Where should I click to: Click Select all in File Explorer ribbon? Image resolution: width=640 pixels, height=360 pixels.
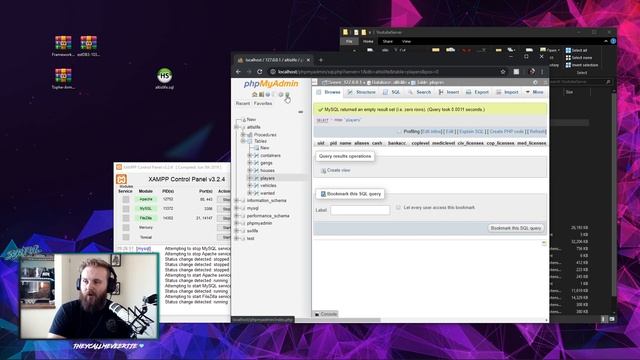(576, 50)
